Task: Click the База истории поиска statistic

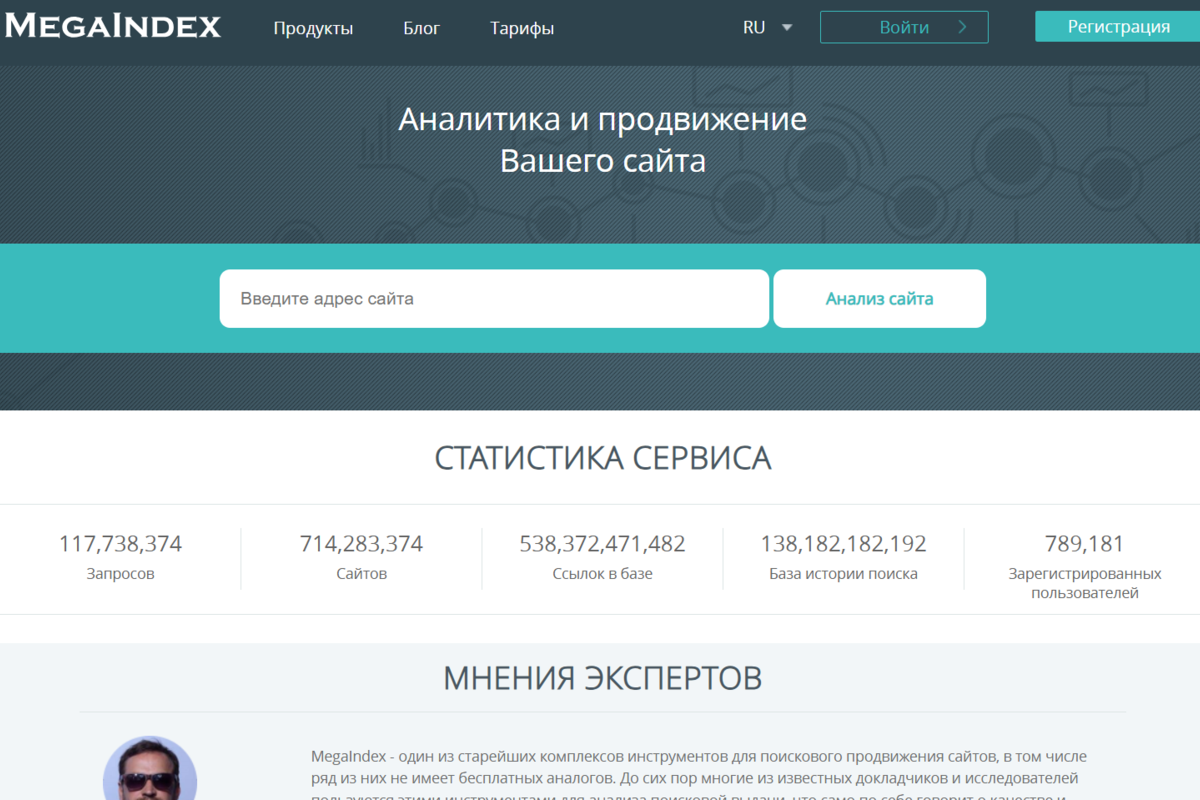Action: (x=844, y=558)
